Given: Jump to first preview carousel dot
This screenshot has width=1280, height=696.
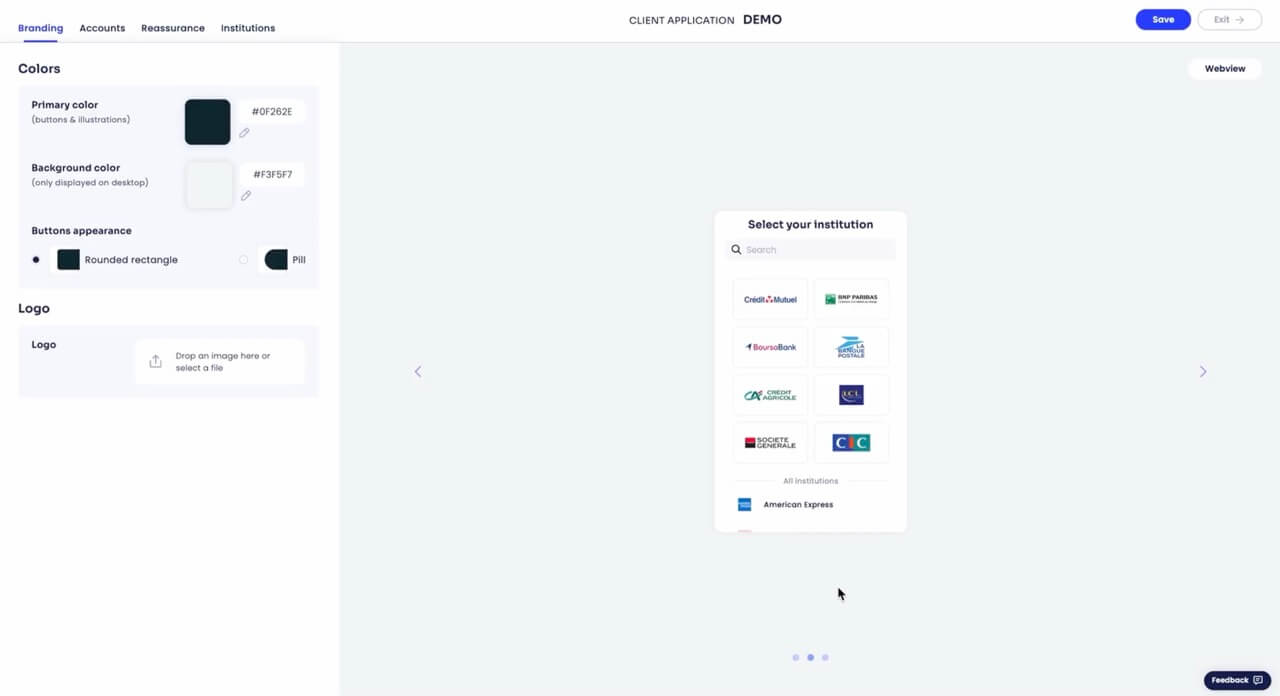Looking at the screenshot, I should pos(796,658).
